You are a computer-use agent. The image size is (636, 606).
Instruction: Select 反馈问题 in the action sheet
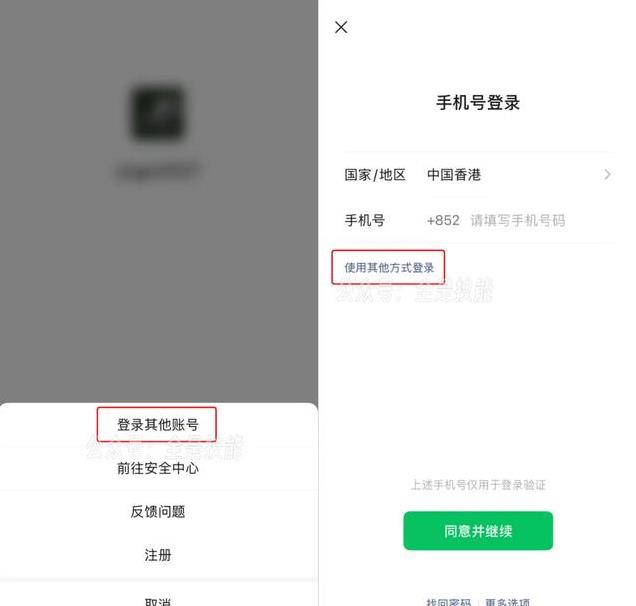click(x=158, y=511)
